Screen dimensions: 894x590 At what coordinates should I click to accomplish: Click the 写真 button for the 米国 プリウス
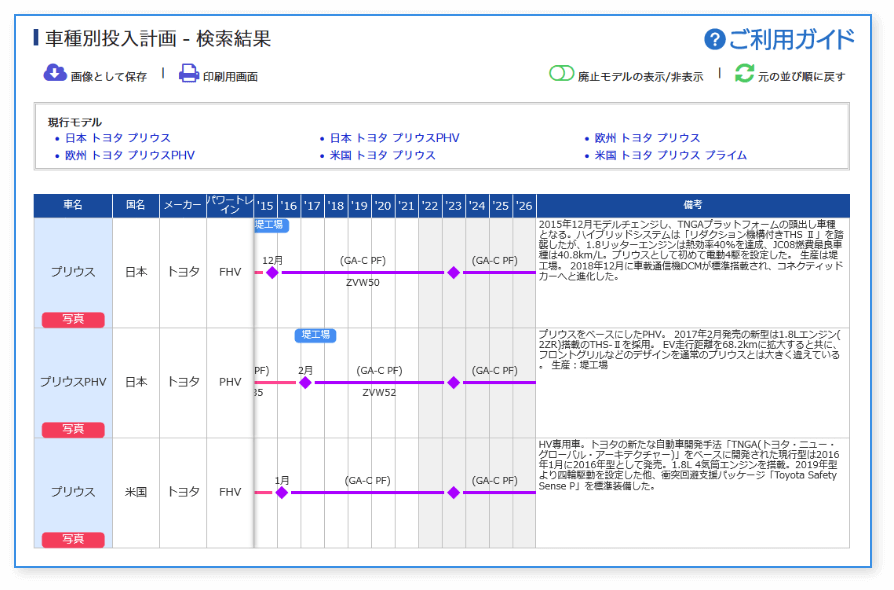[73, 539]
